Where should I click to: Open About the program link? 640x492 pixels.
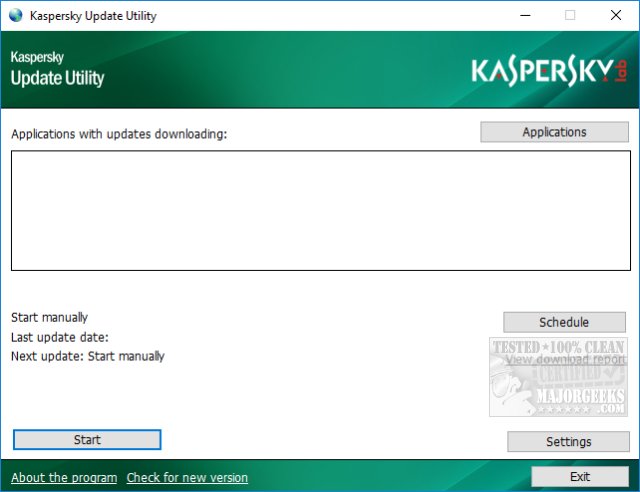coord(64,477)
